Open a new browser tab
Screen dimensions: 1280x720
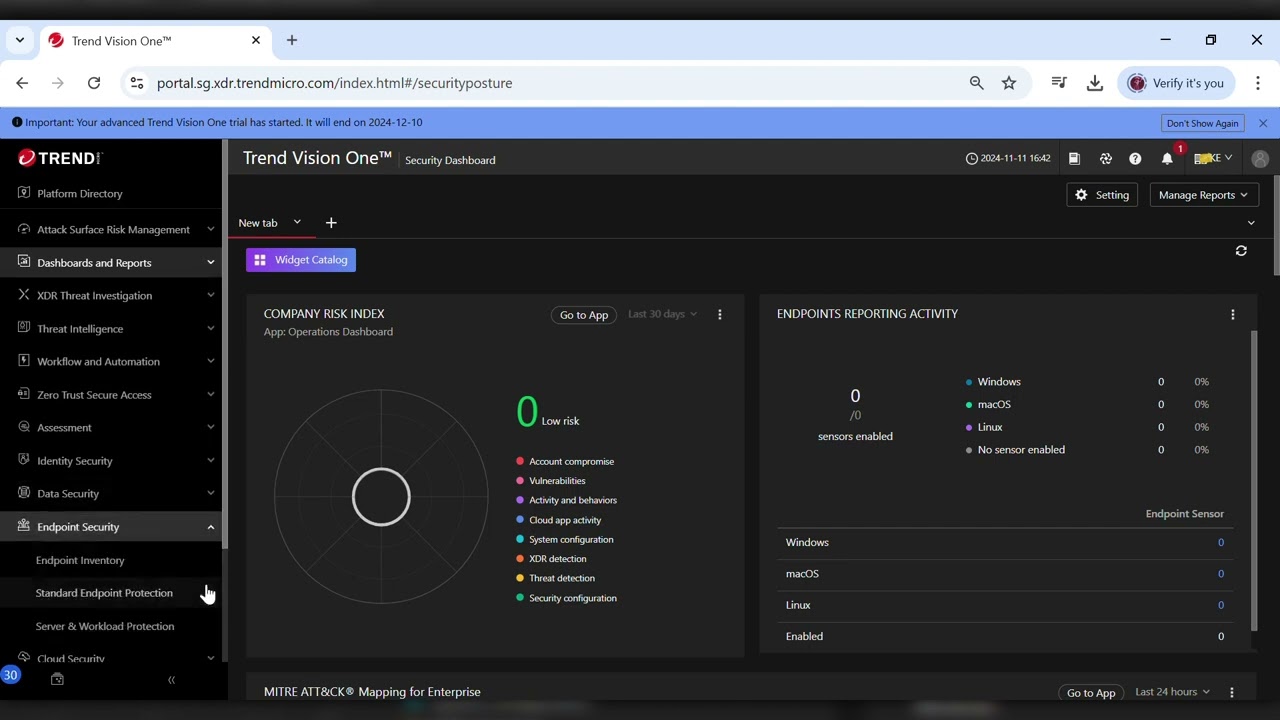(x=292, y=40)
